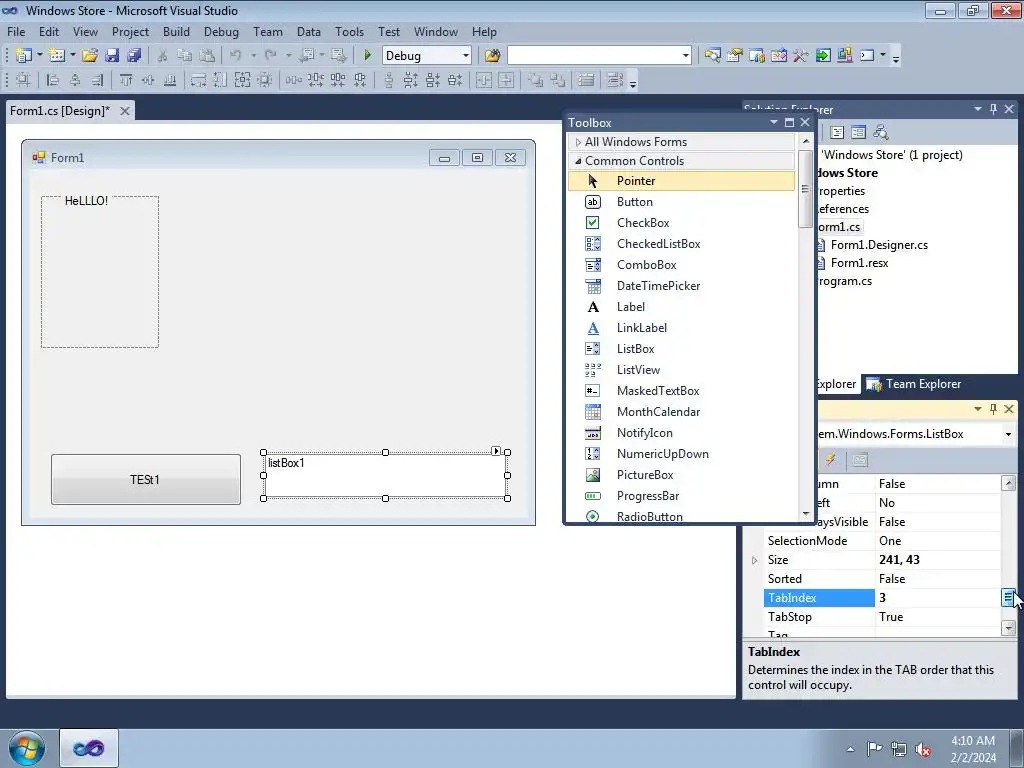Select the HeLLLO! label on the form
The height and width of the screenshot is (768, 1024).
tap(86, 200)
